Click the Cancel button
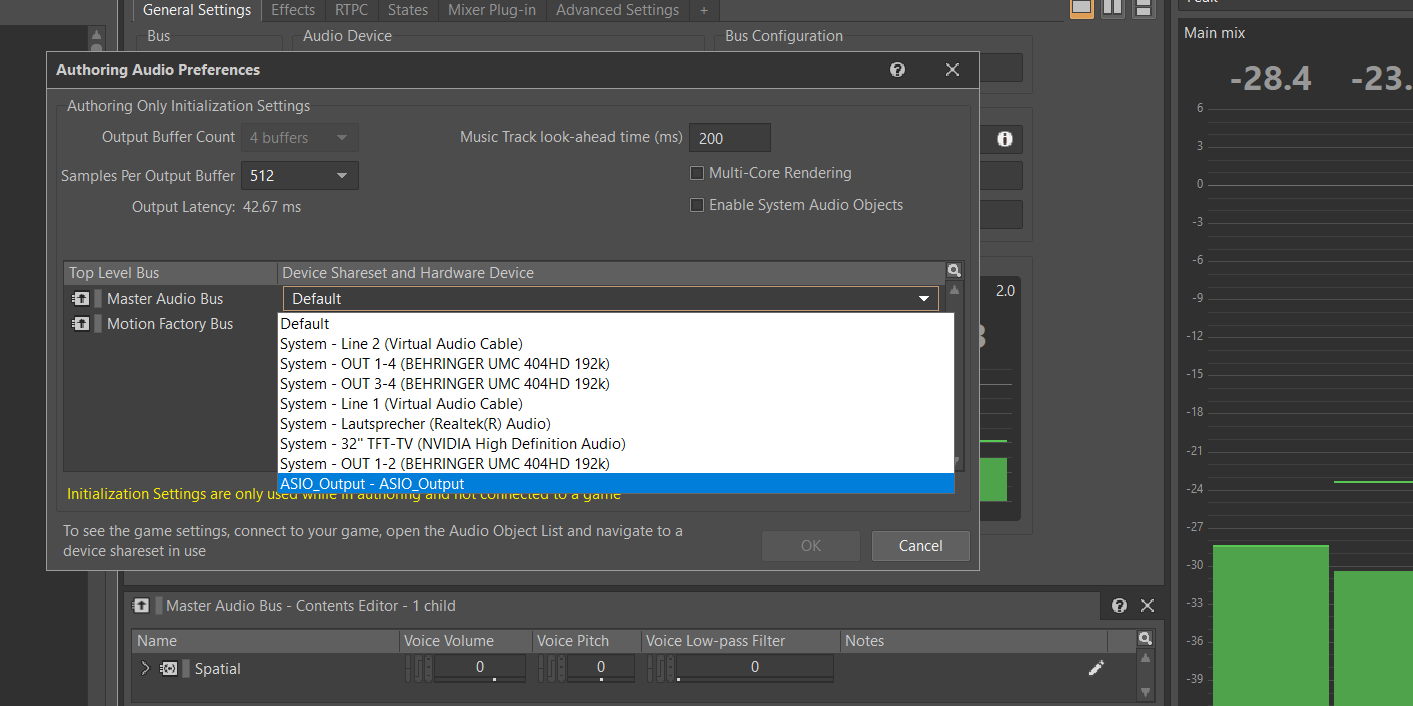This screenshot has width=1413, height=706. [920, 546]
